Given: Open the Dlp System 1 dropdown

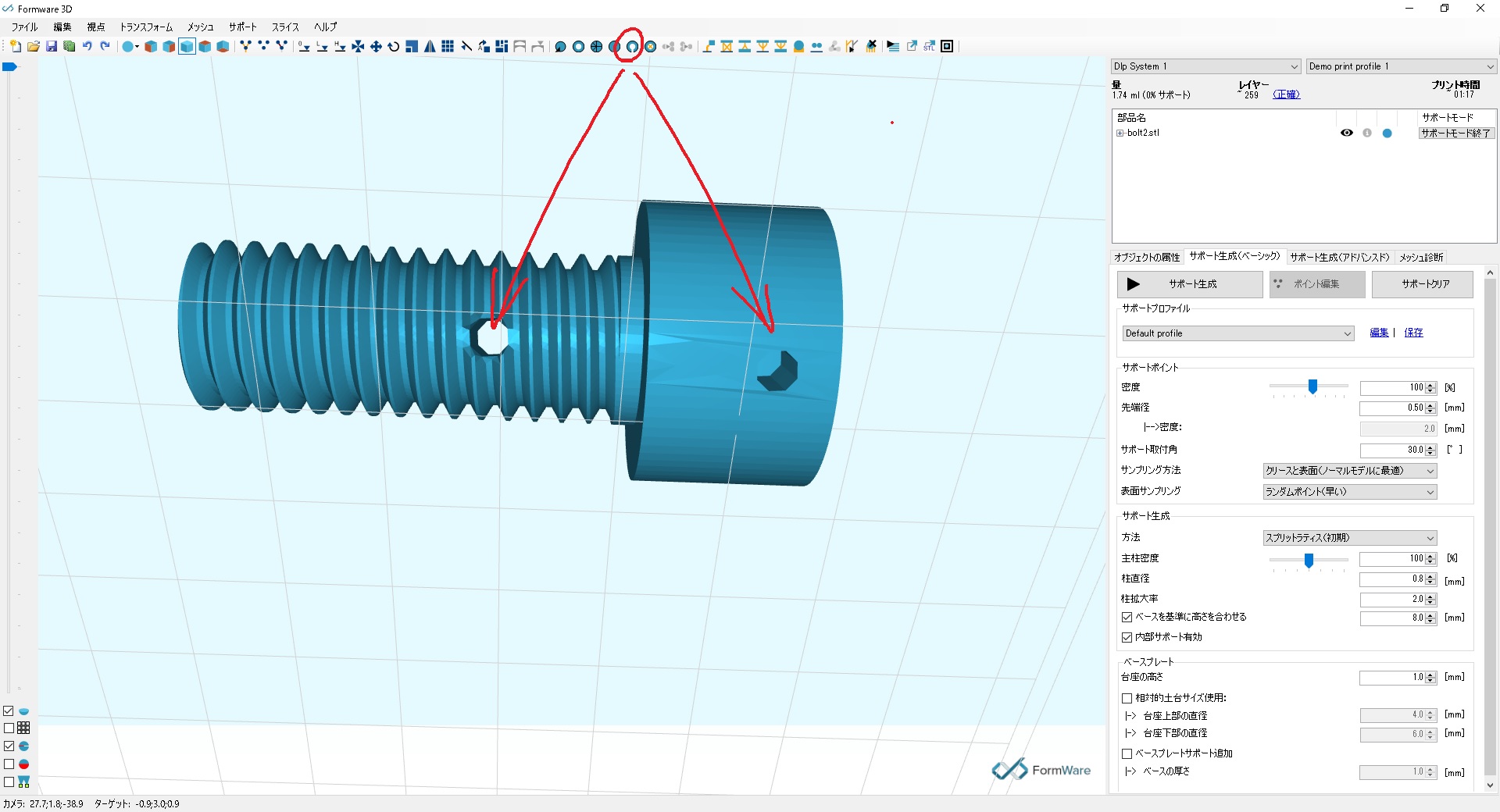Looking at the screenshot, I should tap(1206, 66).
